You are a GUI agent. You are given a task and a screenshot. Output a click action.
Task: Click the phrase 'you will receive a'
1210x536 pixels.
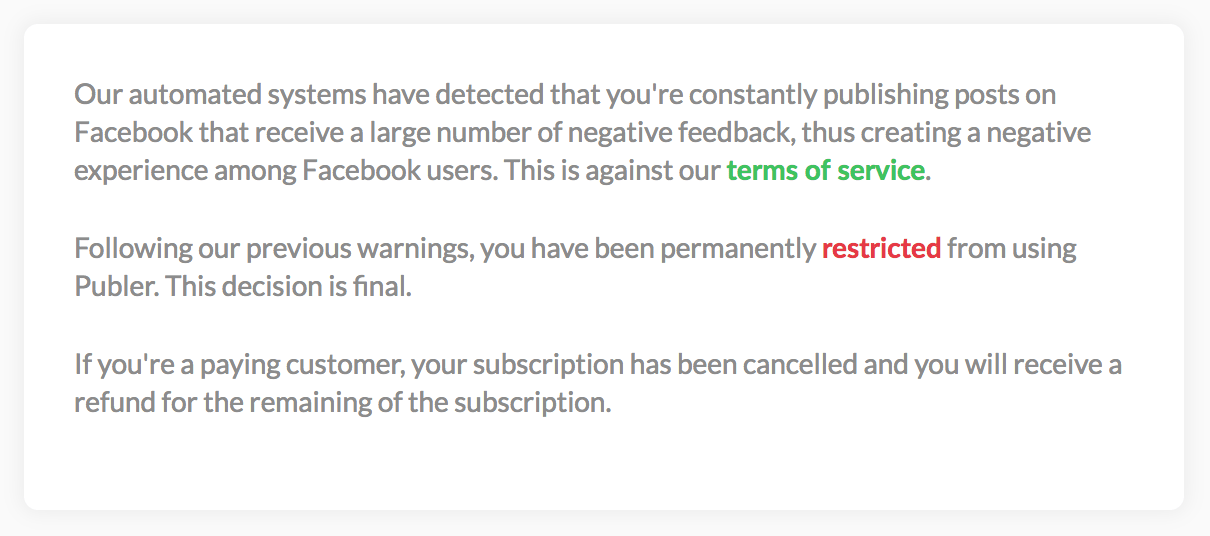pyautogui.click(x=1018, y=364)
